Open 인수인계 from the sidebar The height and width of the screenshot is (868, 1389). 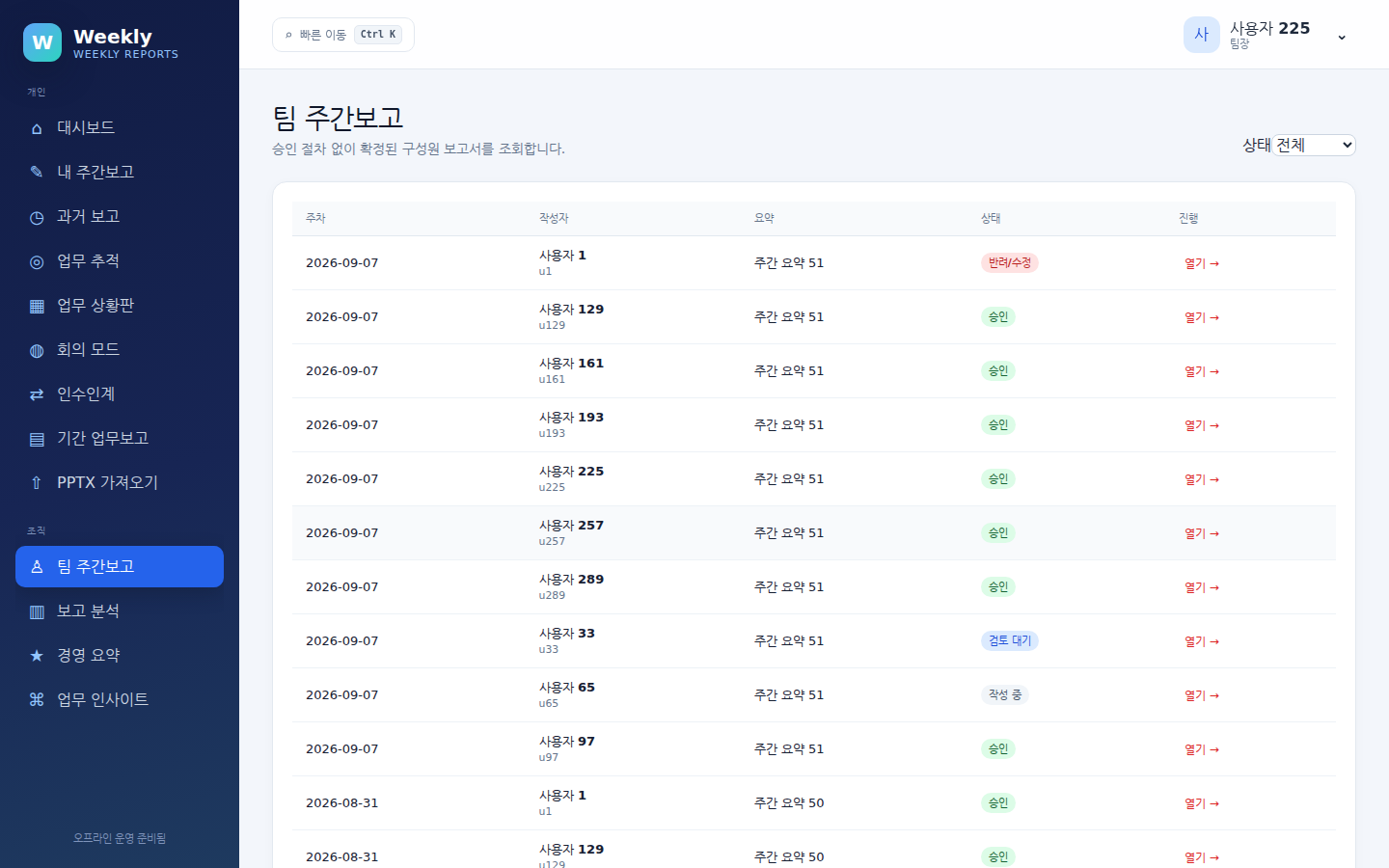point(120,393)
